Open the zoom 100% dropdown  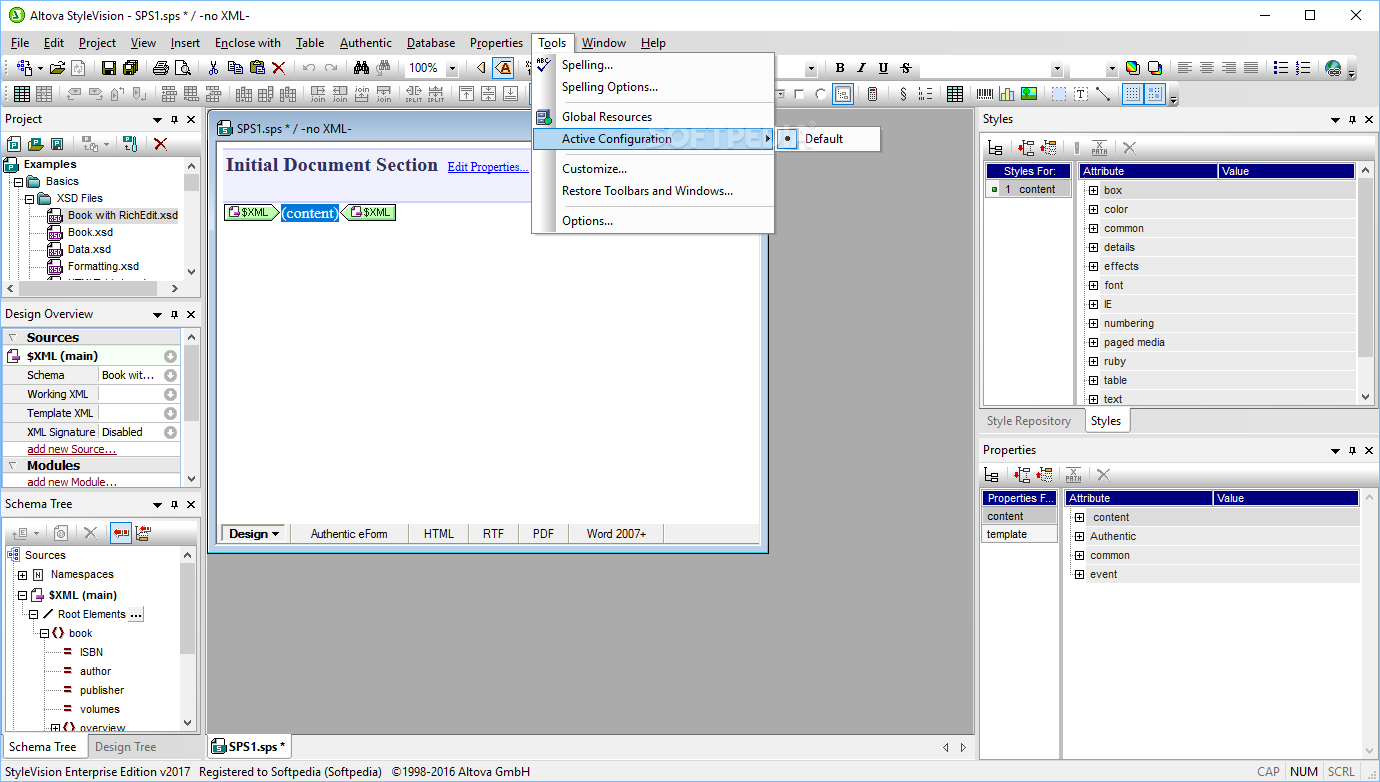[451, 68]
